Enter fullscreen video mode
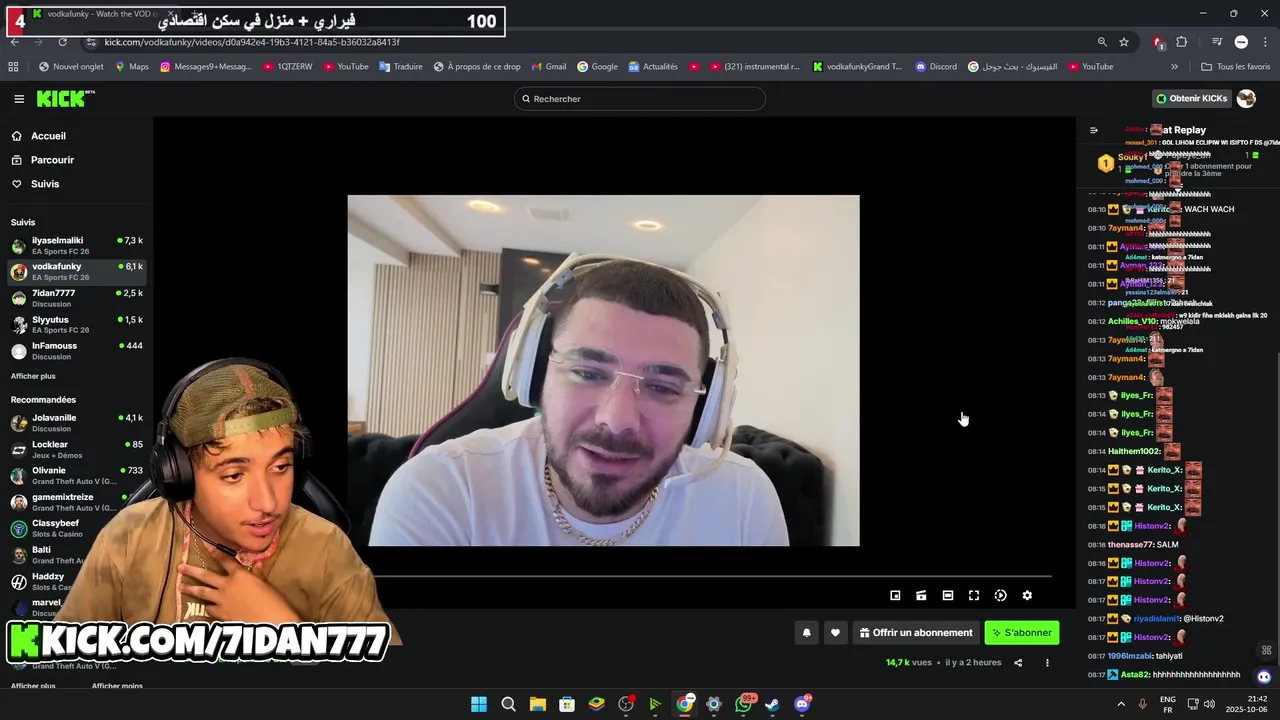This screenshot has width=1280, height=720. (974, 595)
